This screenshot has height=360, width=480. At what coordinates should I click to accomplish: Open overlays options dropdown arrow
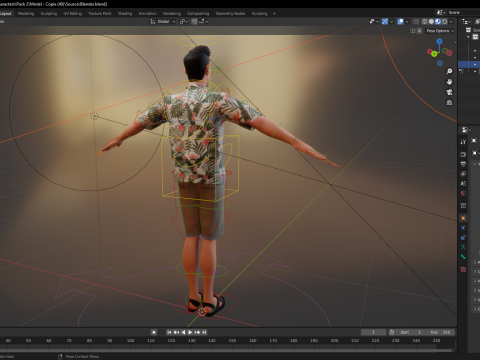pos(407,21)
